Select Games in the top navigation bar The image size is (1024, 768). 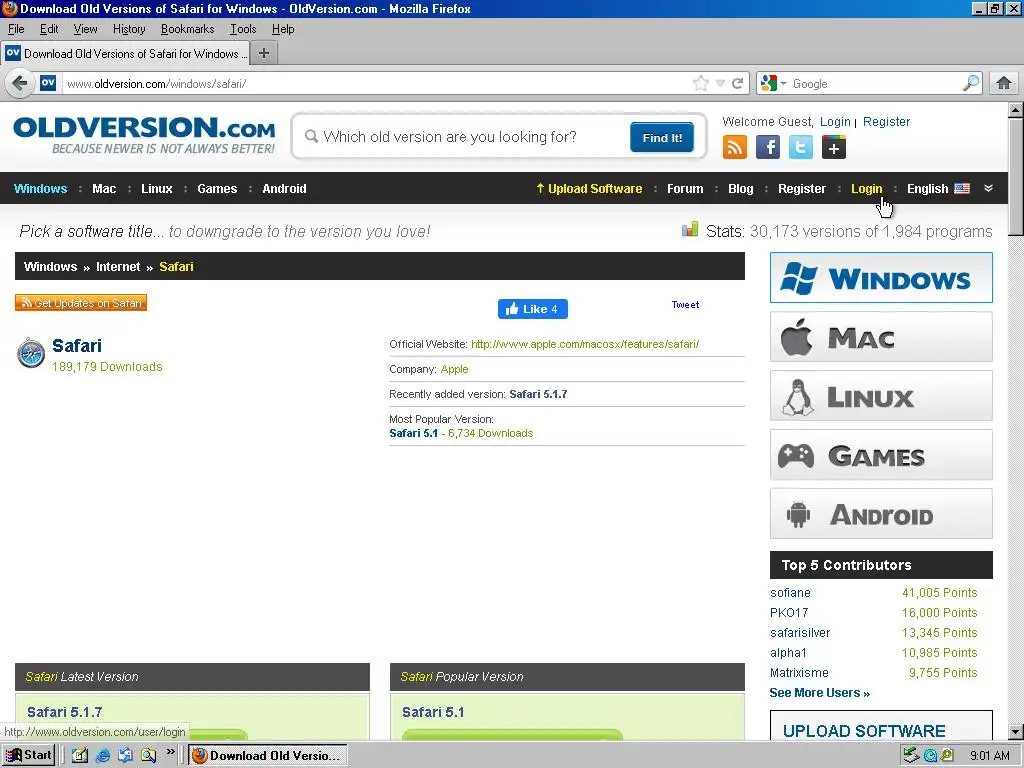pyautogui.click(x=217, y=188)
